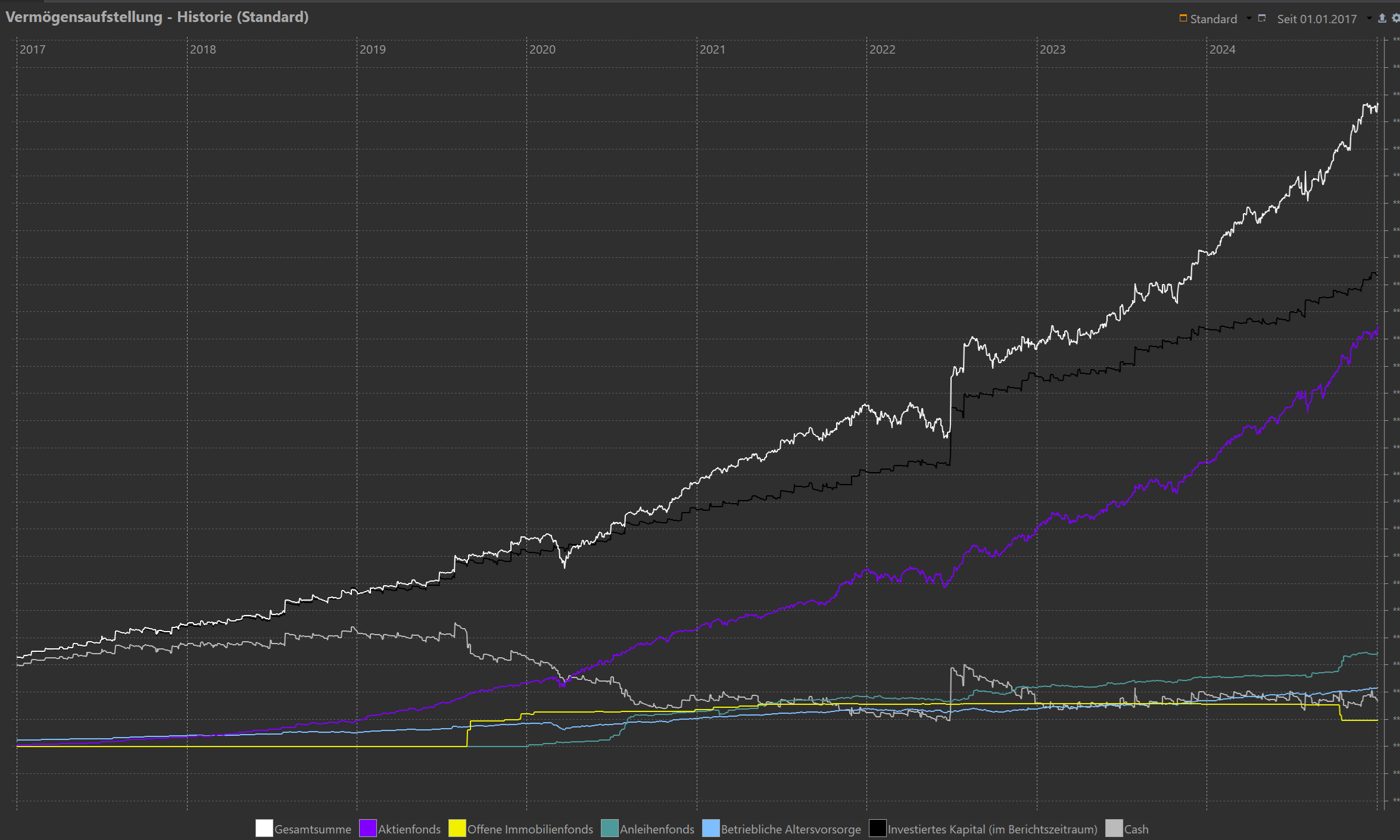Click the Standard view name label
This screenshot has height=840, width=1400.
point(1214,18)
